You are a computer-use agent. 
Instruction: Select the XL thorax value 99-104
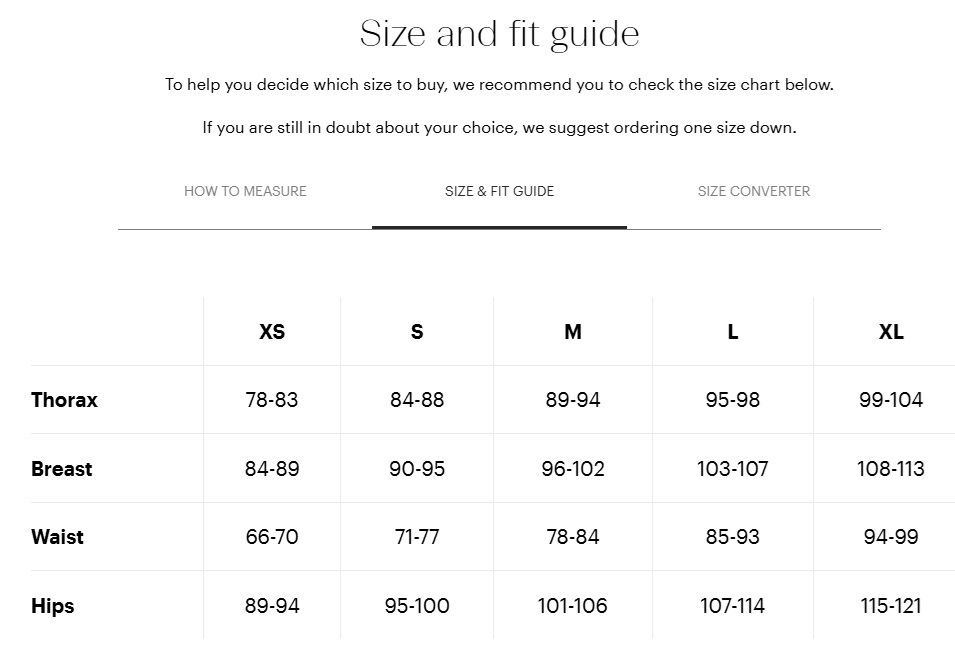pos(891,400)
